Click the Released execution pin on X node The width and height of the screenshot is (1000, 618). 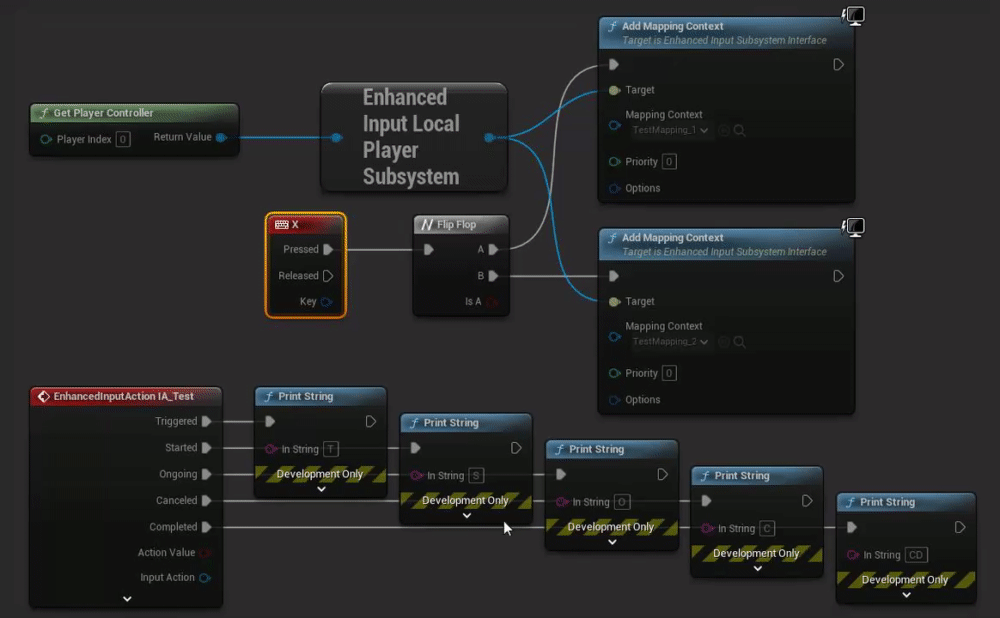[328, 276]
